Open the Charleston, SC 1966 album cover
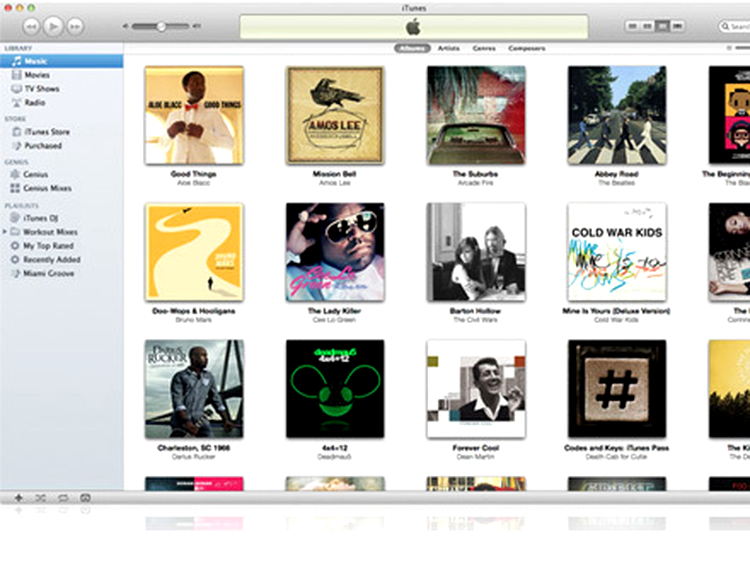Screen dimensions: 750x563 [x=194, y=389]
